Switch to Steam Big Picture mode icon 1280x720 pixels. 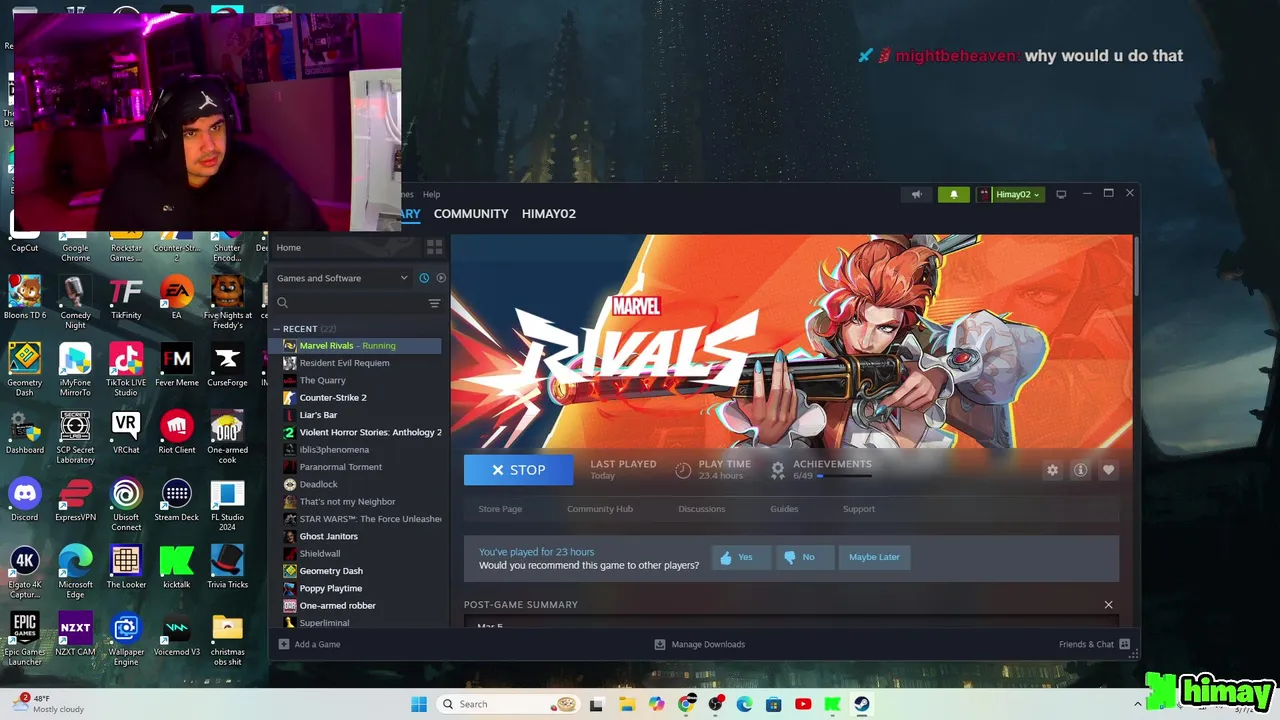click(1061, 194)
